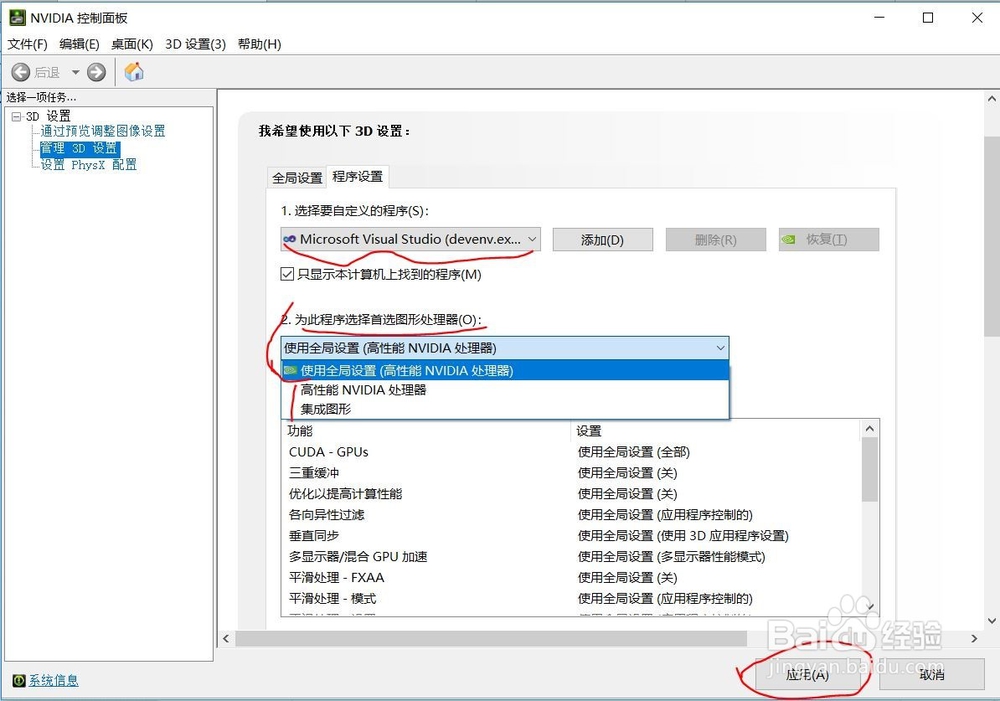Click the horizontal scrollbar thumb
1000x701 pixels.
[491, 638]
